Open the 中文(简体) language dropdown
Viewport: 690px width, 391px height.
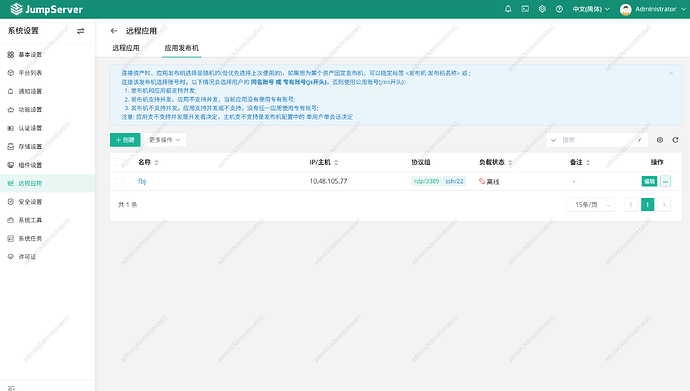591,9
